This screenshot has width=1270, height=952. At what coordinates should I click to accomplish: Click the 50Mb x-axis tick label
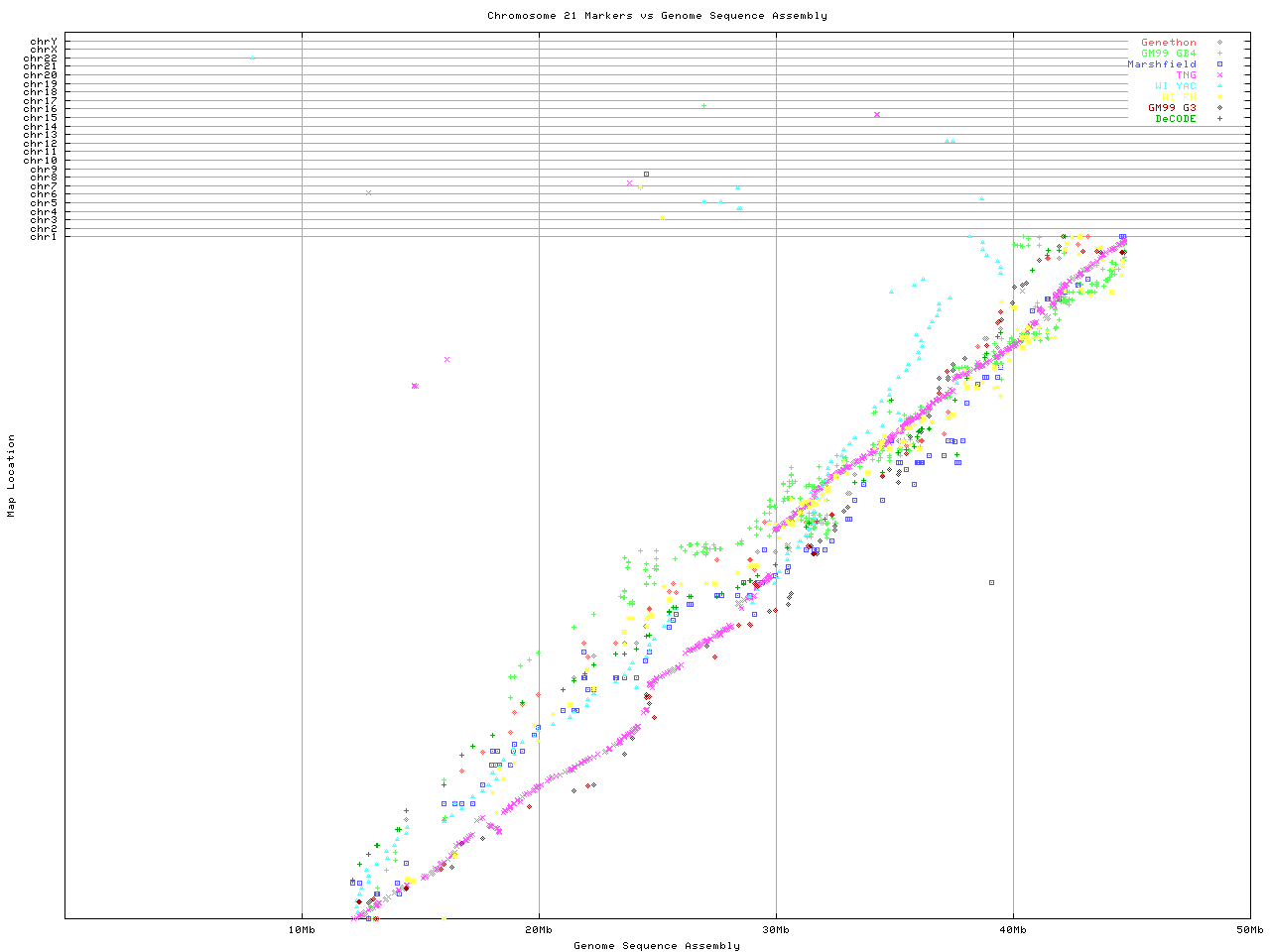(1249, 930)
